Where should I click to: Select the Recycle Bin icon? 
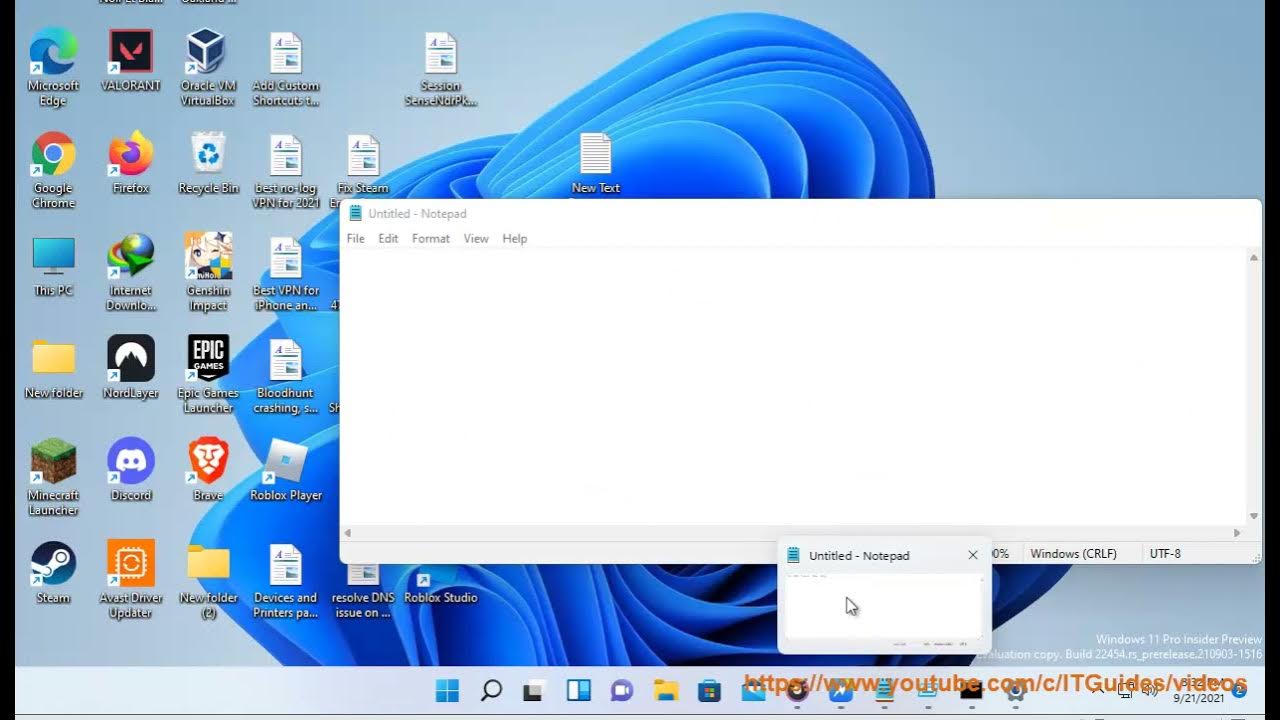point(208,163)
